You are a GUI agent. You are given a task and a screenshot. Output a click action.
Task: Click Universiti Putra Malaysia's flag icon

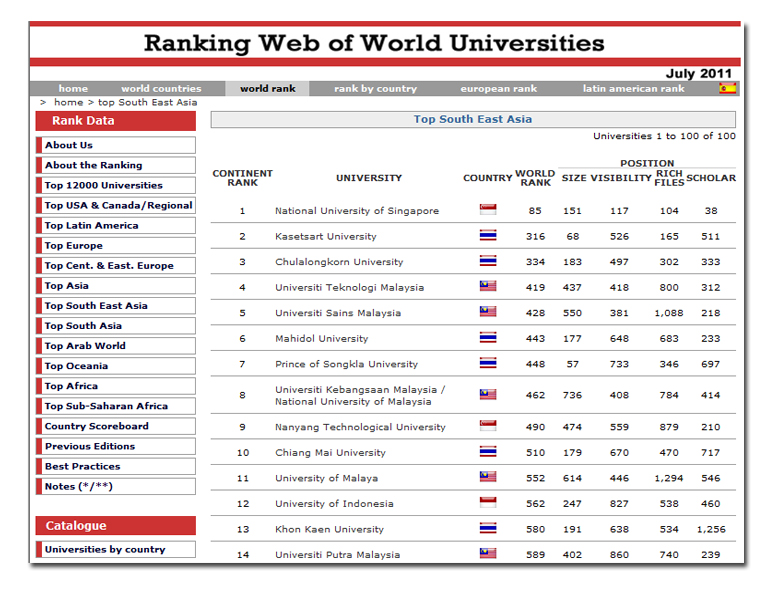coord(488,553)
